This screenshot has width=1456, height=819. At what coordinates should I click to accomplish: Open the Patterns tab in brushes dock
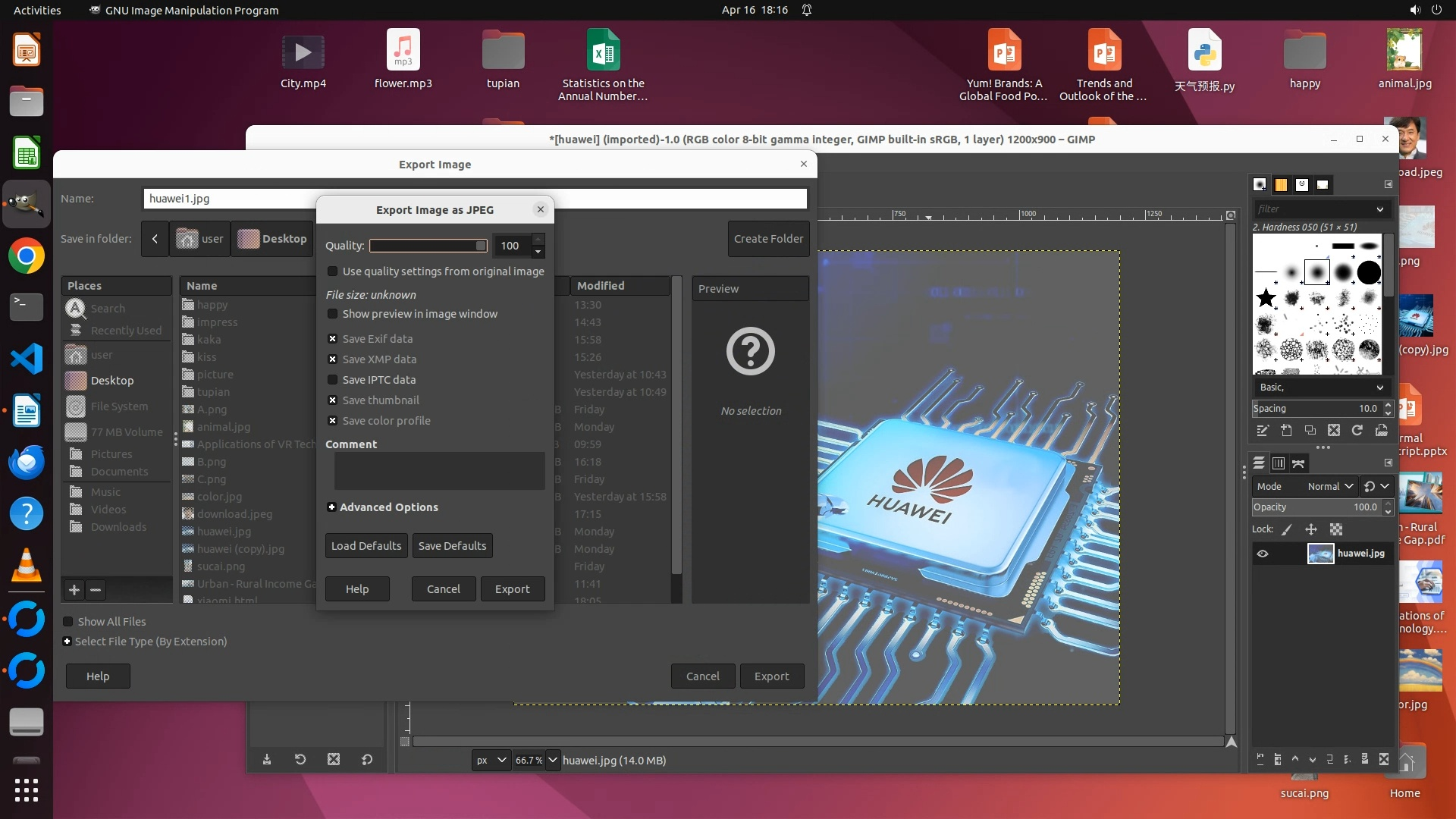click(1281, 184)
